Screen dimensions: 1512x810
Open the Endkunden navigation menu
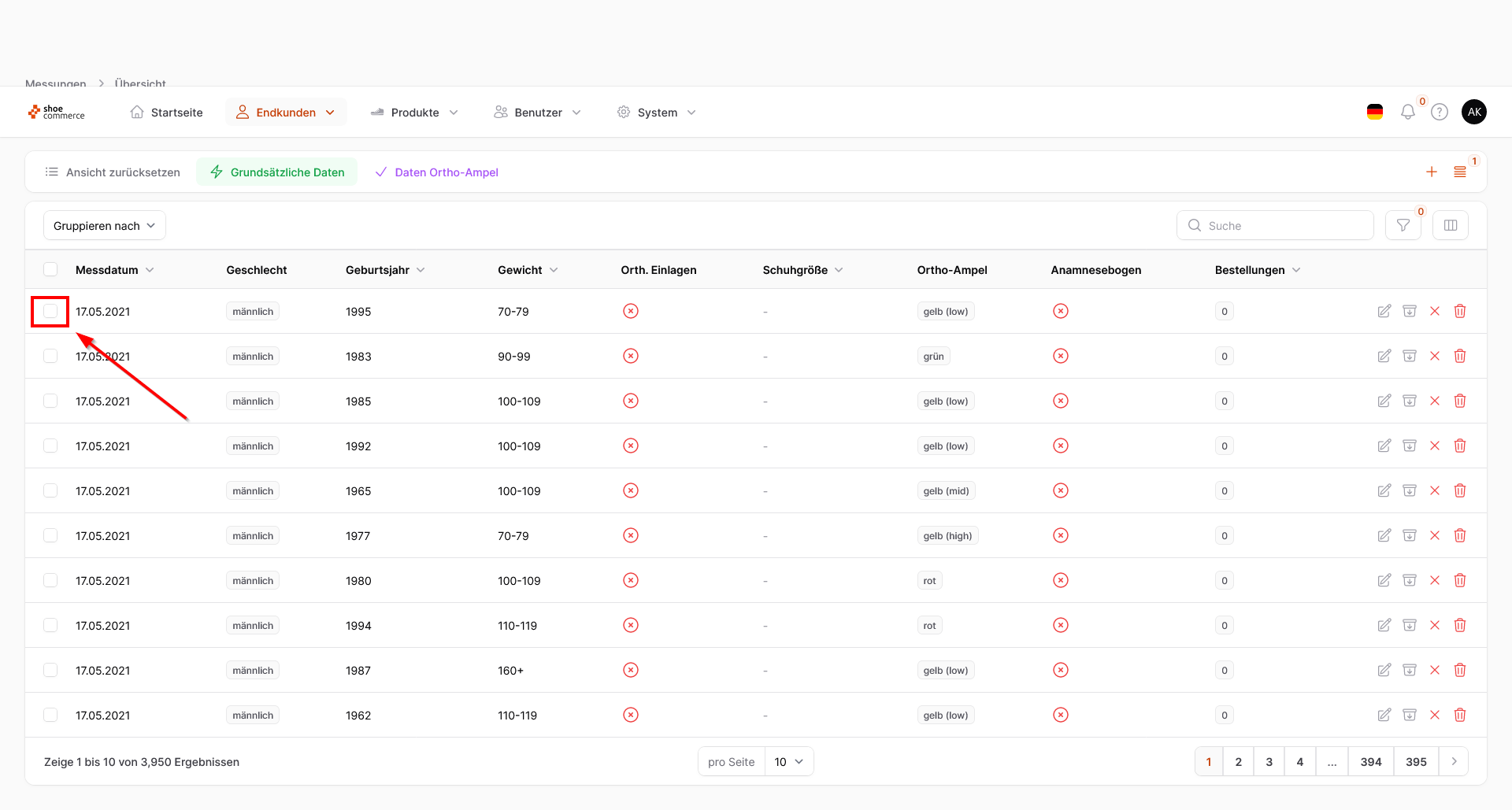[x=285, y=113]
